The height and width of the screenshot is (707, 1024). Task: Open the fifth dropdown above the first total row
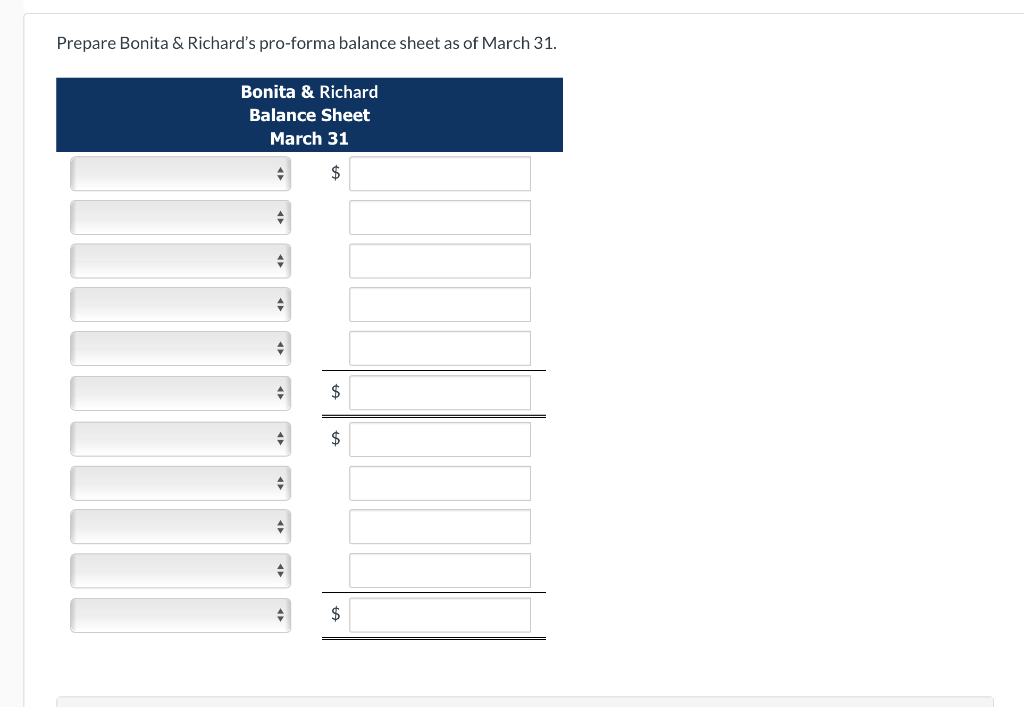tap(180, 348)
